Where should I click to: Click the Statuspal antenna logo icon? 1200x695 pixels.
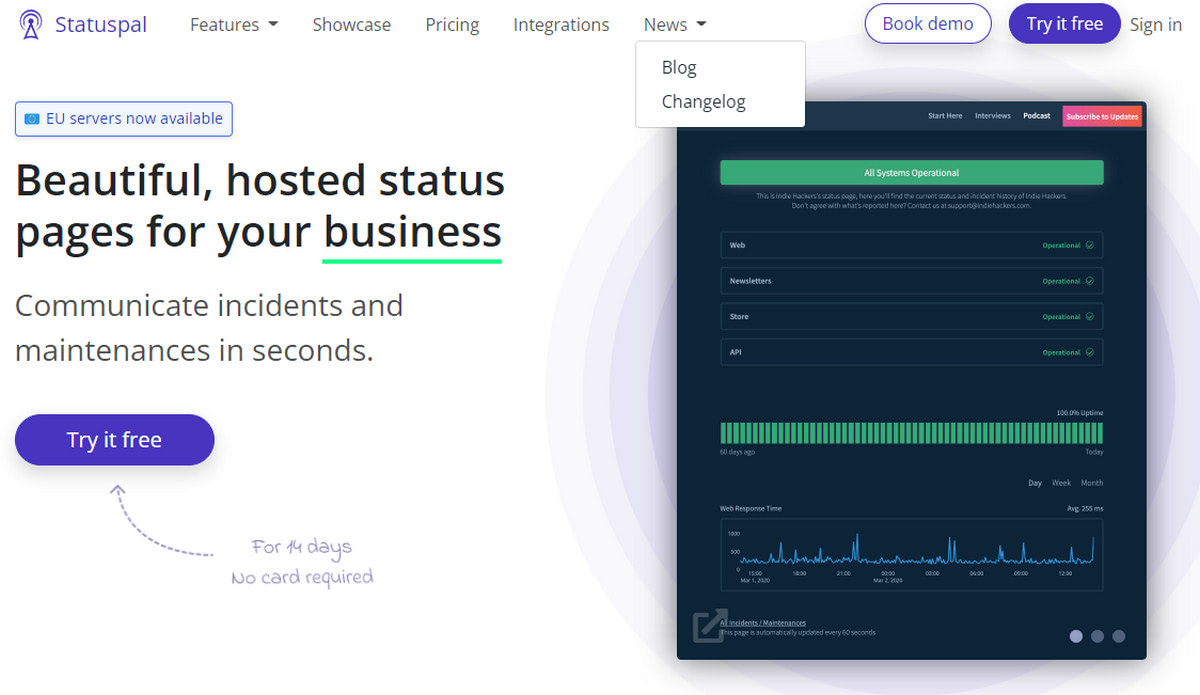pos(30,23)
